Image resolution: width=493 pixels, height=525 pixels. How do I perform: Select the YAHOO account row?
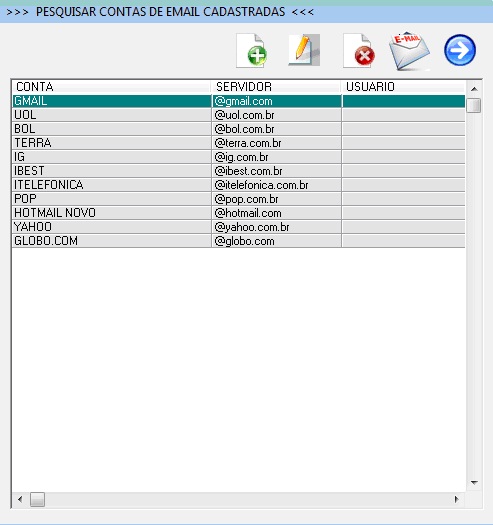click(238, 227)
